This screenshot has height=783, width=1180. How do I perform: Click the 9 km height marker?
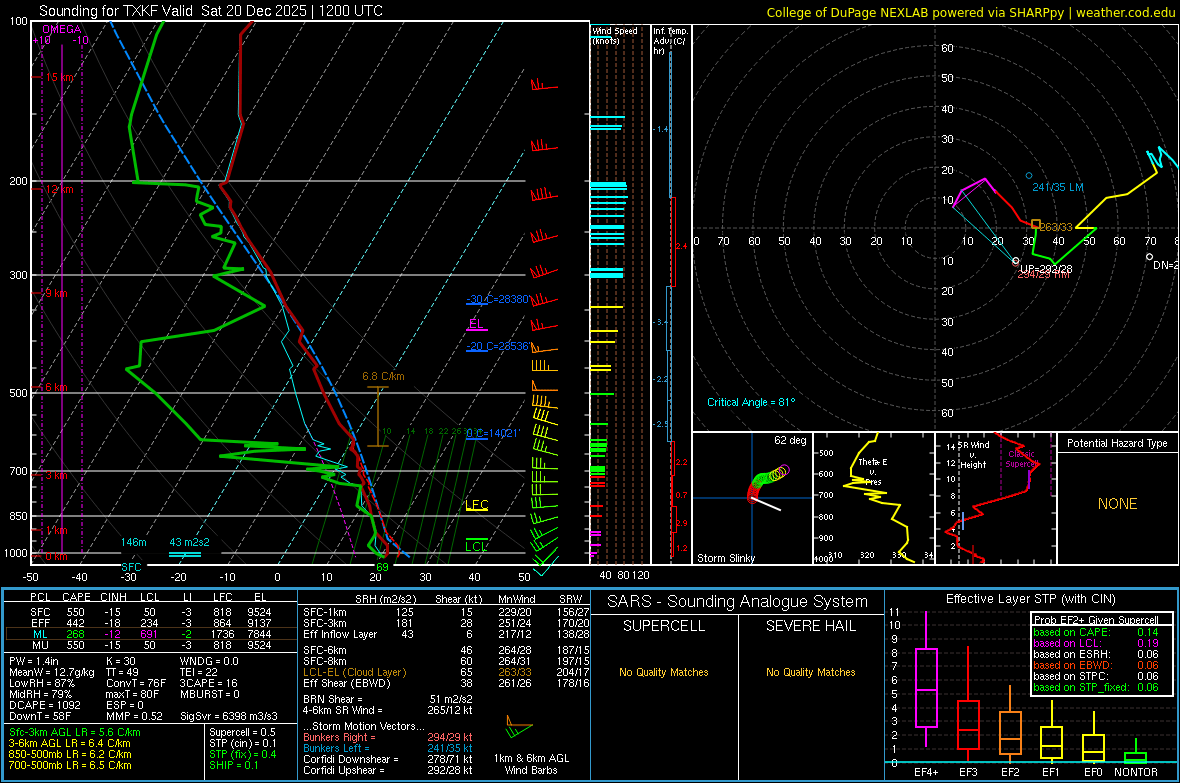(56, 293)
